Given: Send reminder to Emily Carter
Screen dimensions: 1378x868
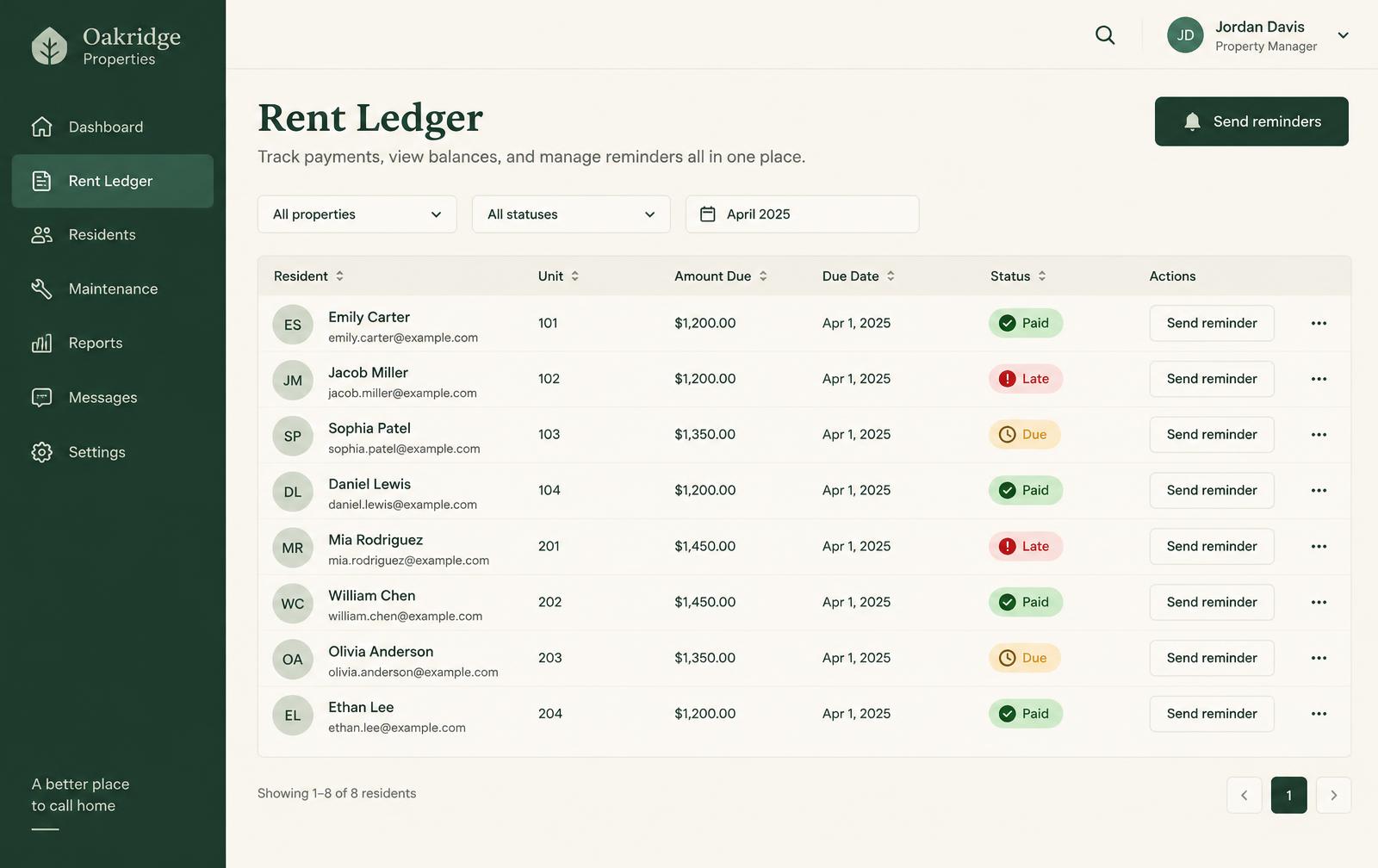Looking at the screenshot, I should [x=1212, y=323].
